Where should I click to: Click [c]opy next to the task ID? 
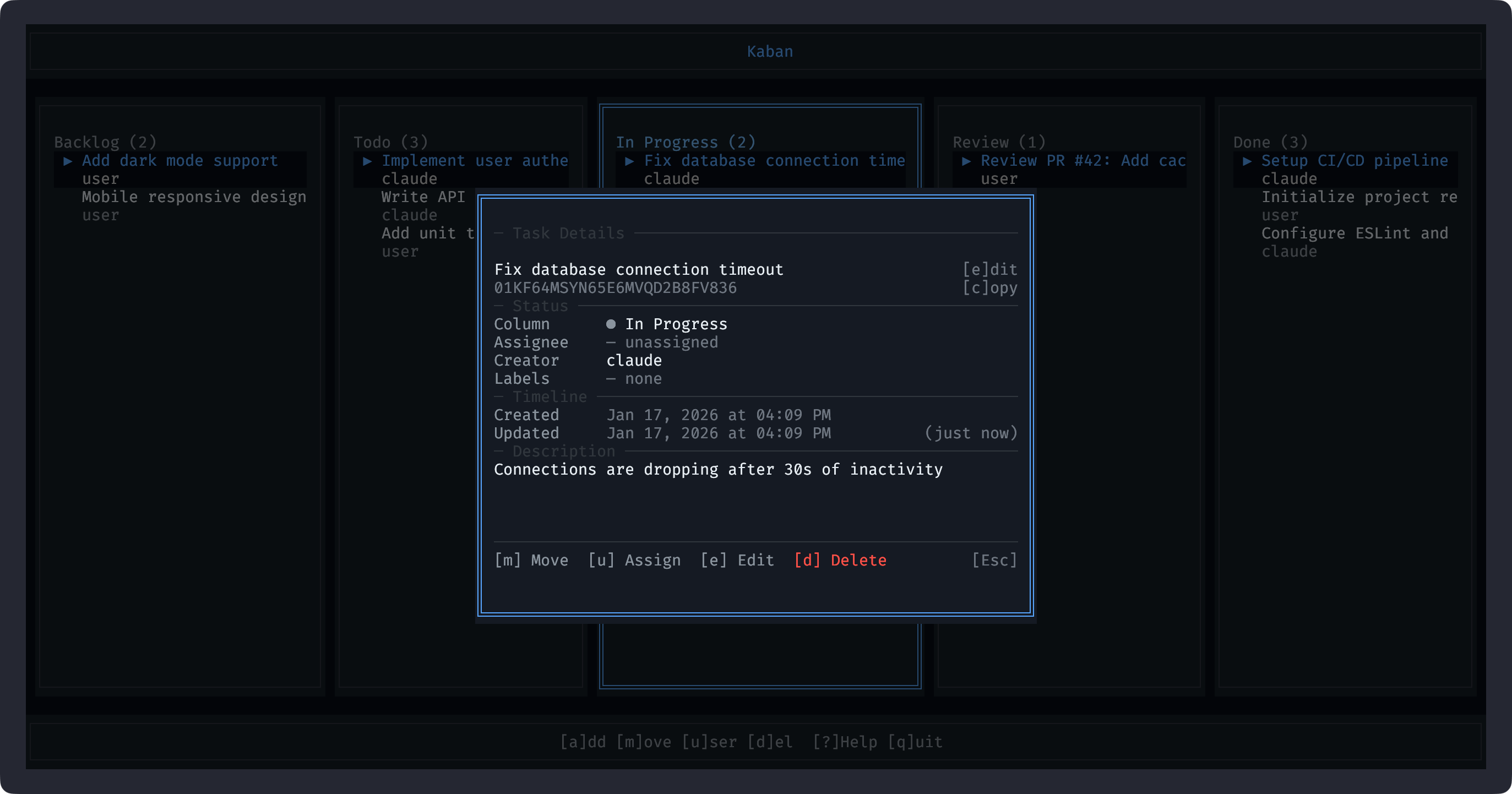(x=991, y=287)
